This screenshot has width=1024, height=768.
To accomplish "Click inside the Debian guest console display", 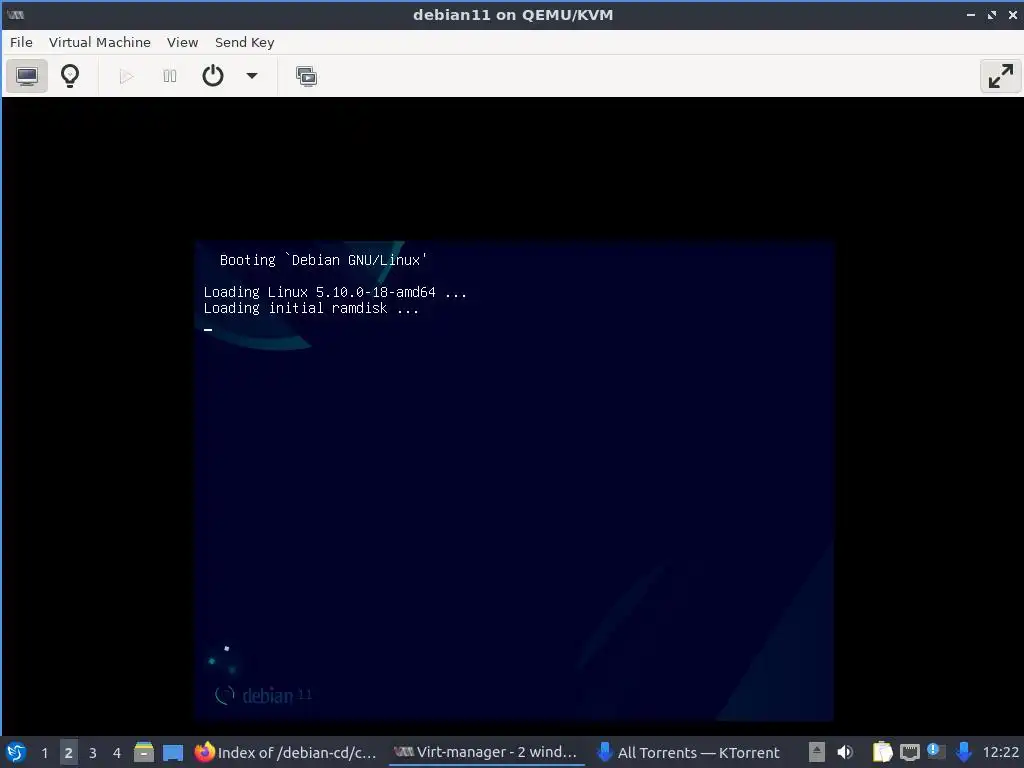I will (514, 481).
